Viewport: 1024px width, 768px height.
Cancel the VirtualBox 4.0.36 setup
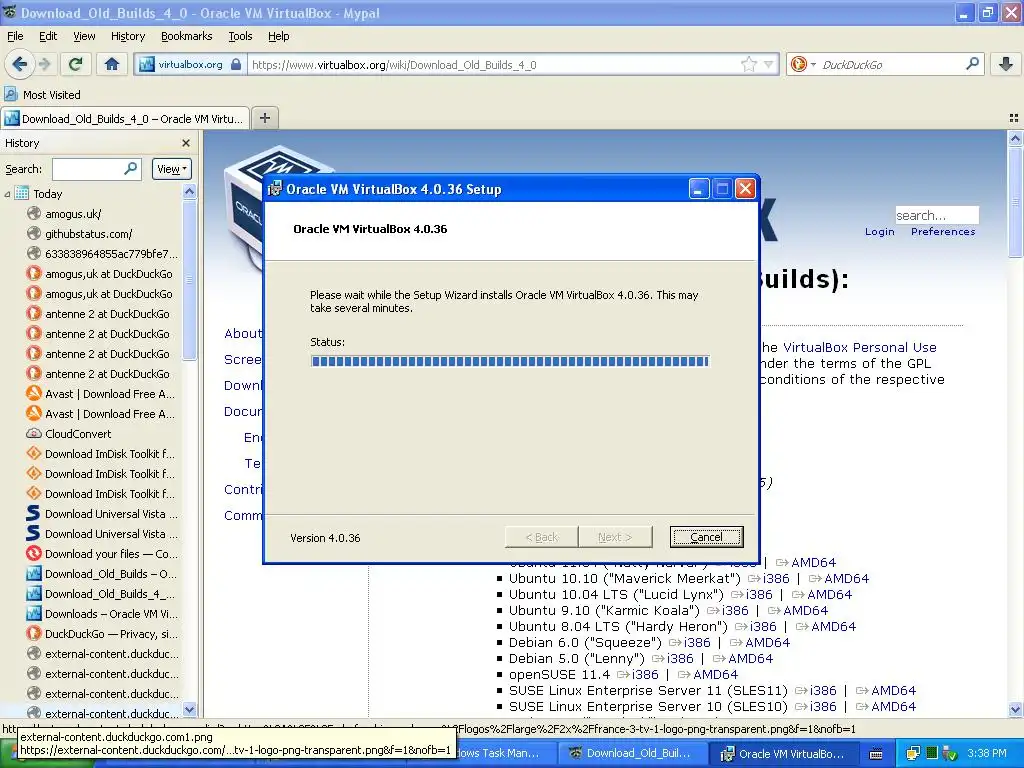[706, 537]
